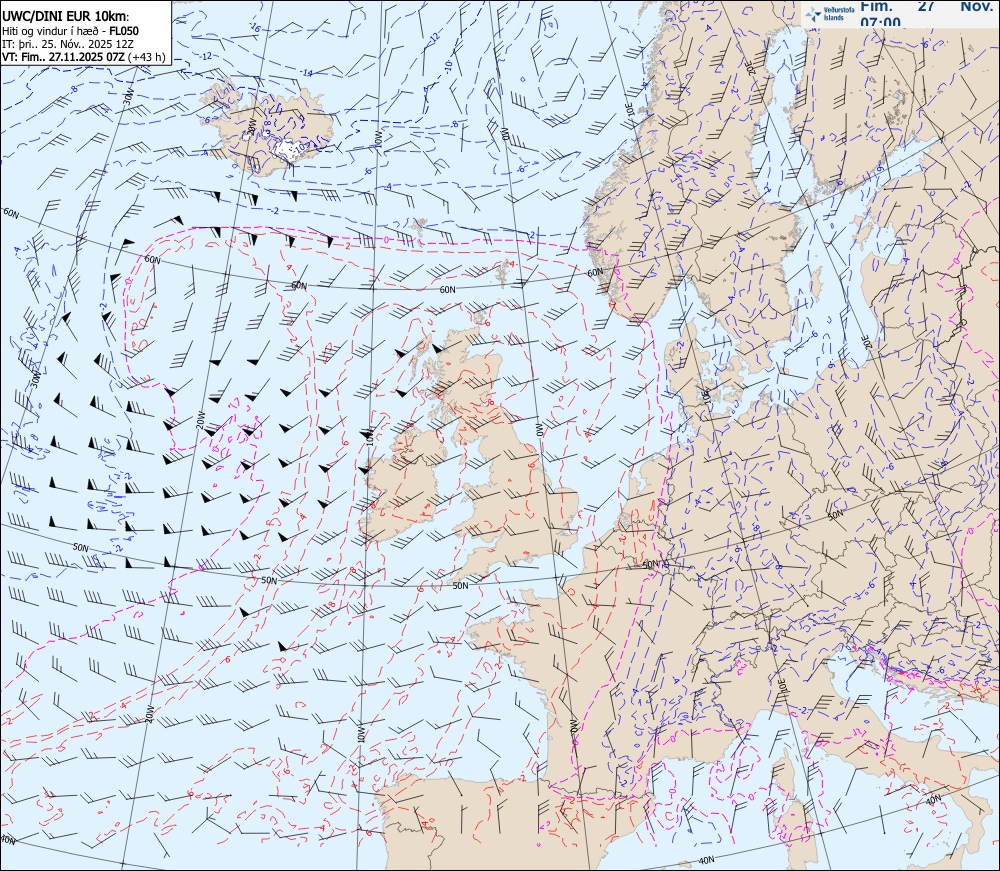Viewport: 1000px width, 871px height.
Task: Click the Vedurstofa Islands logo
Action: click(829, 14)
